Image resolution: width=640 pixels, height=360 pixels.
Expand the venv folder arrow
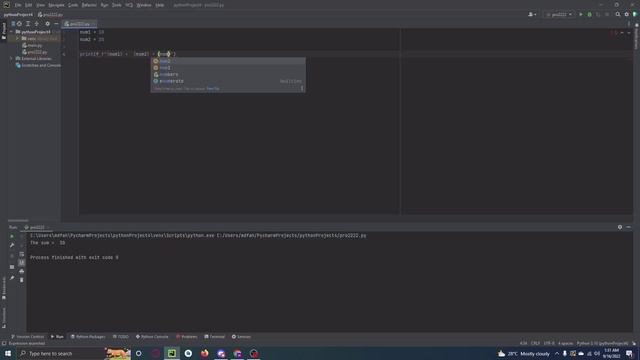point(18,39)
